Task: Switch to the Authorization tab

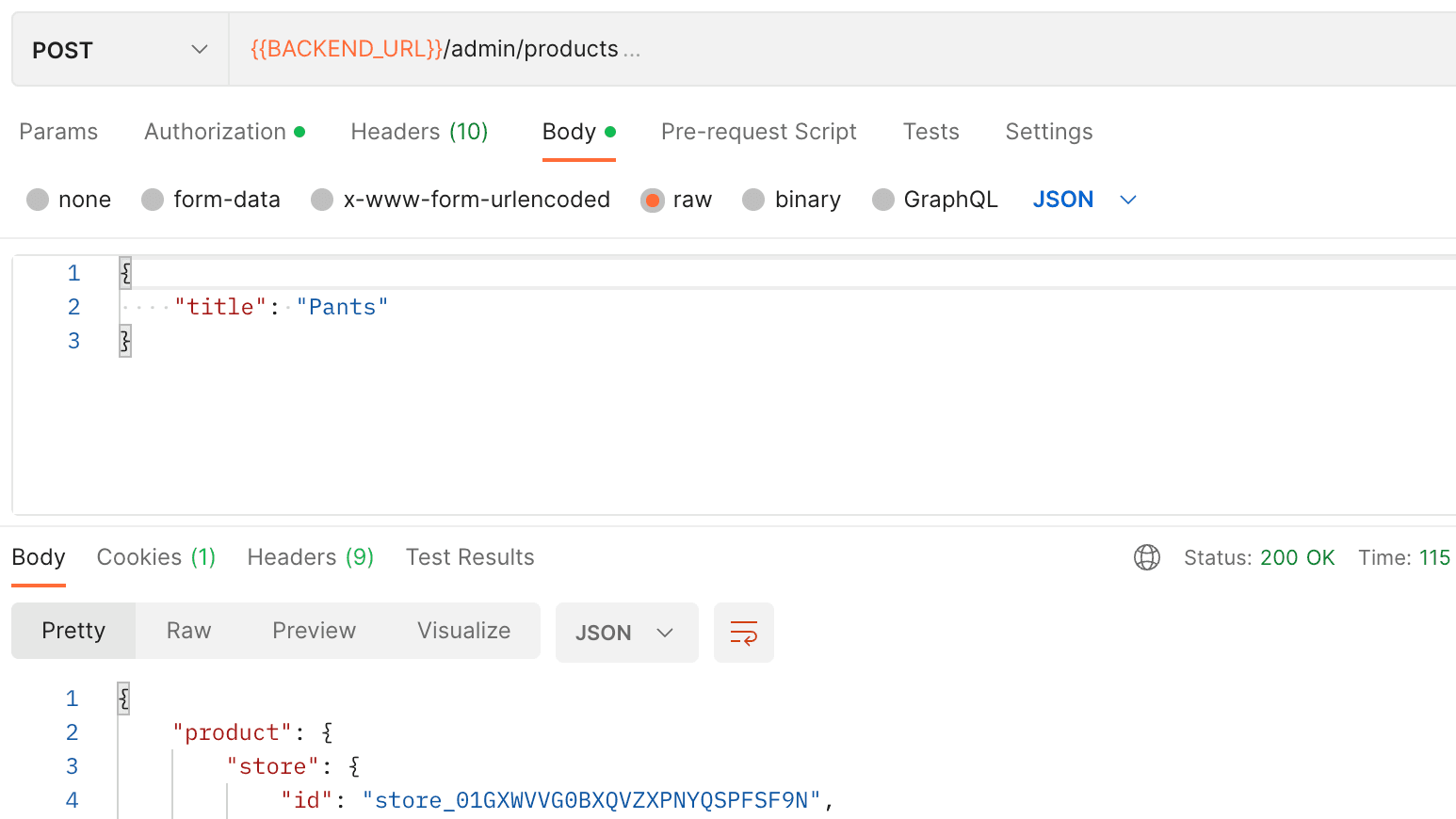Action: point(216,132)
